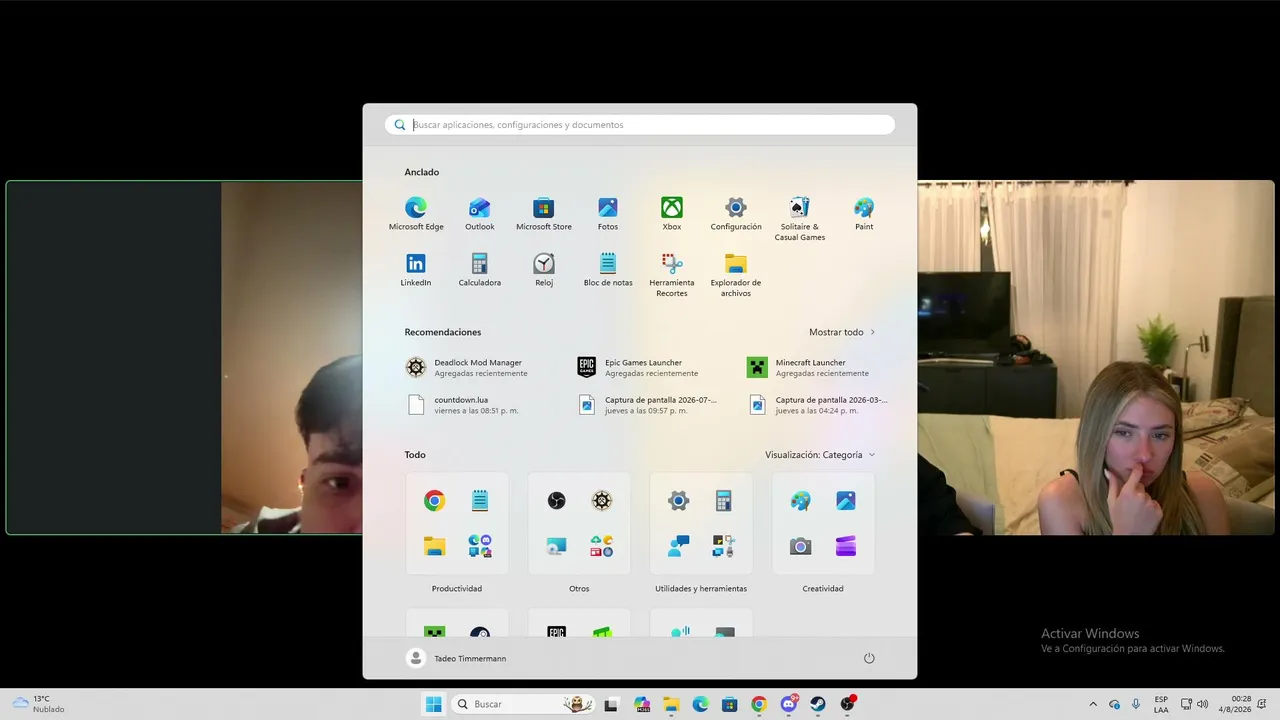This screenshot has width=1280, height=720.
Task: Click the Windows Start button on taskbar
Action: point(433,704)
